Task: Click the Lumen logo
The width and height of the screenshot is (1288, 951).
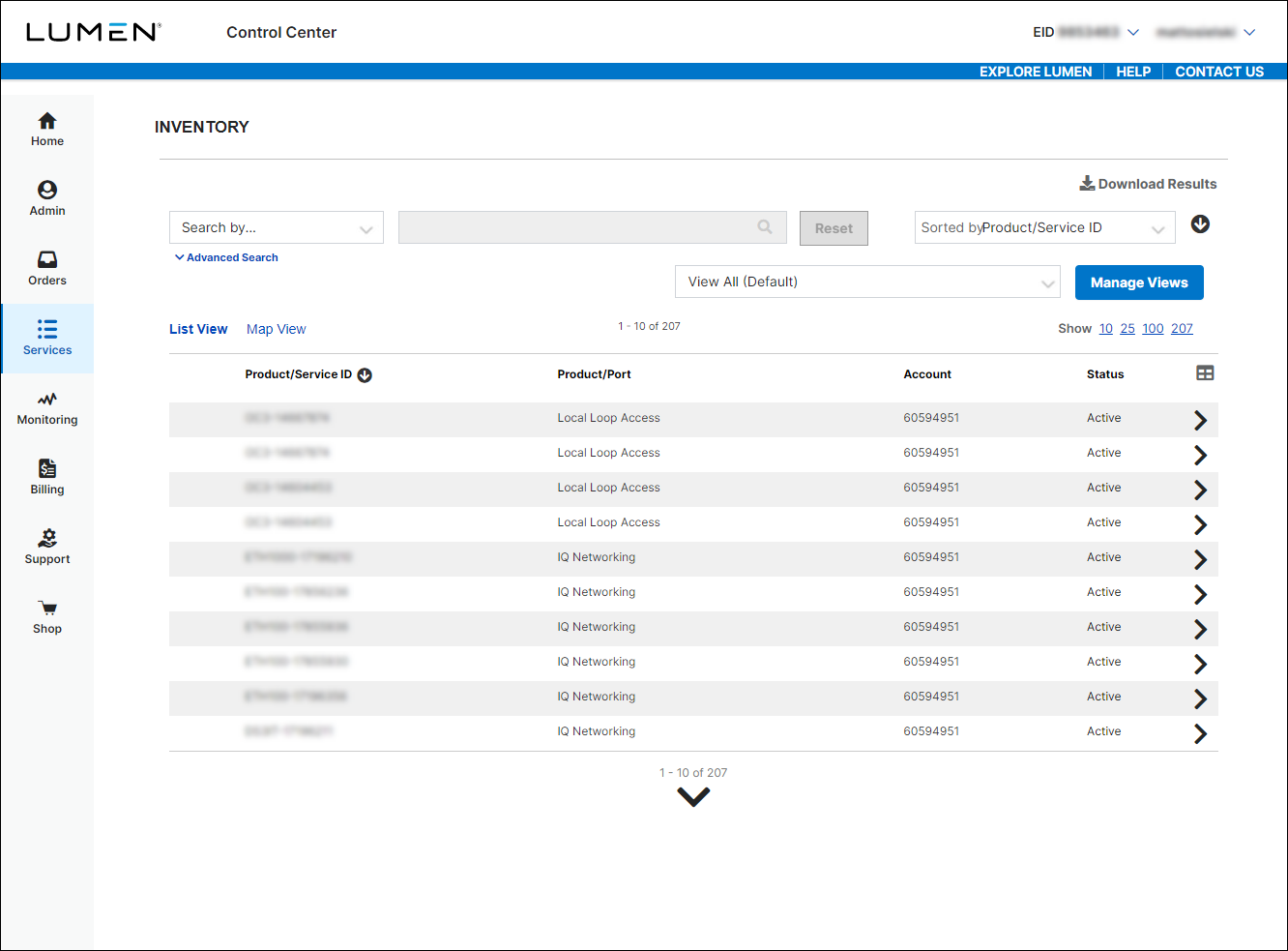Action: click(93, 32)
